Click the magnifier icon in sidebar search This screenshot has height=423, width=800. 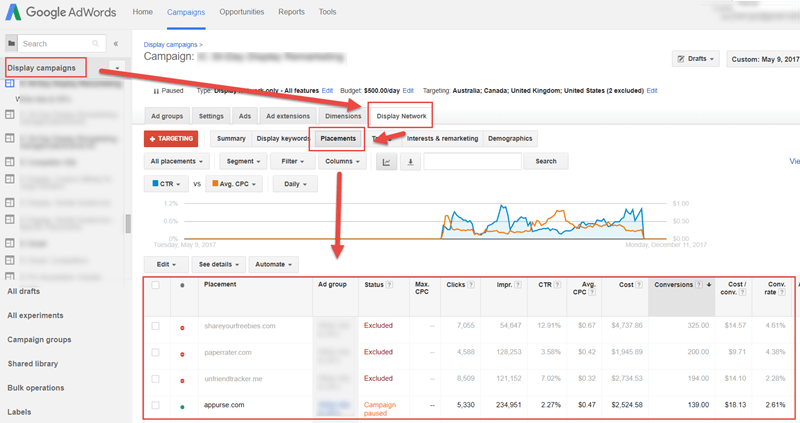95,44
